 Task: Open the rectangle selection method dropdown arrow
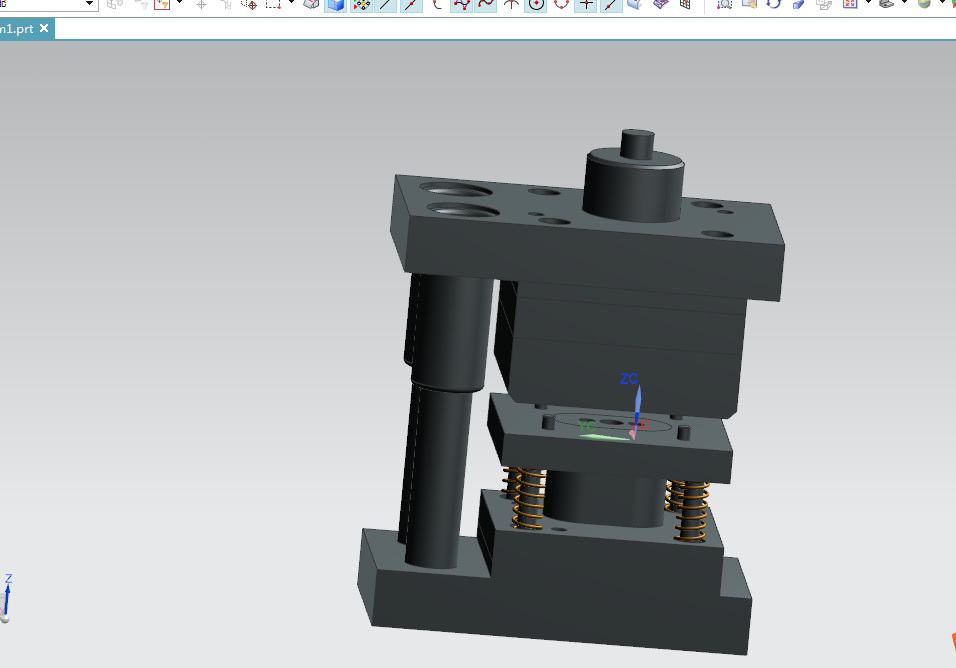point(291,3)
